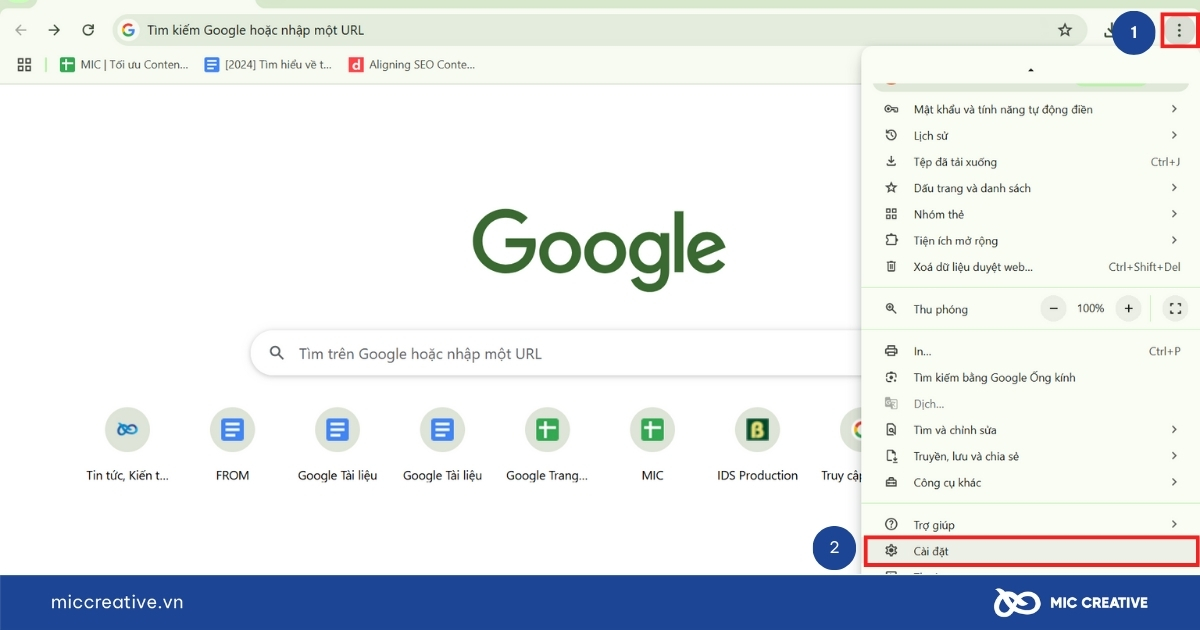
Task: Click the printer icon for 'In...'
Action: tap(891, 351)
